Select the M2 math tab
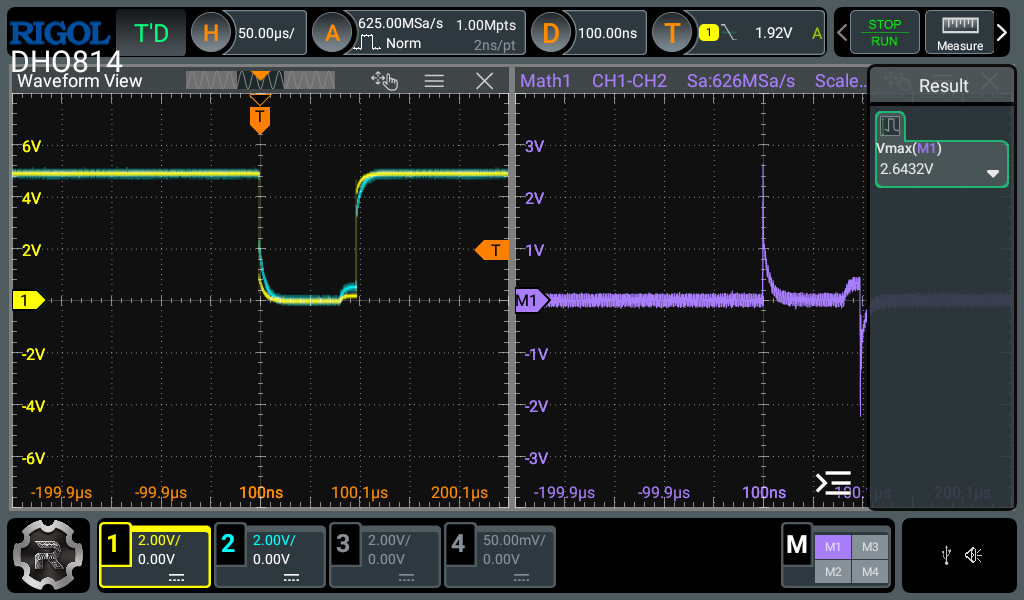 pos(832,571)
